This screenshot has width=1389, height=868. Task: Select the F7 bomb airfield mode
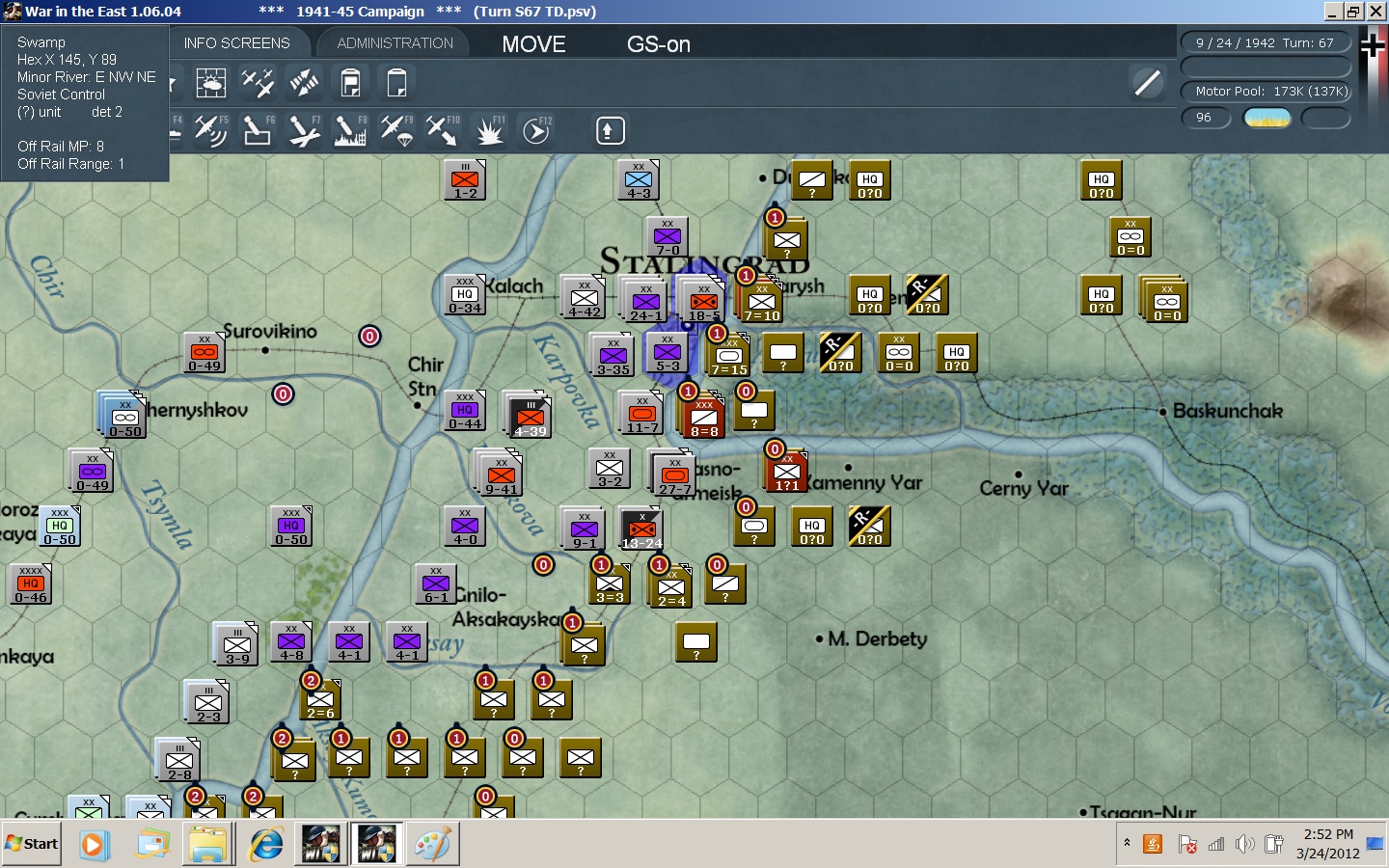coord(303,130)
